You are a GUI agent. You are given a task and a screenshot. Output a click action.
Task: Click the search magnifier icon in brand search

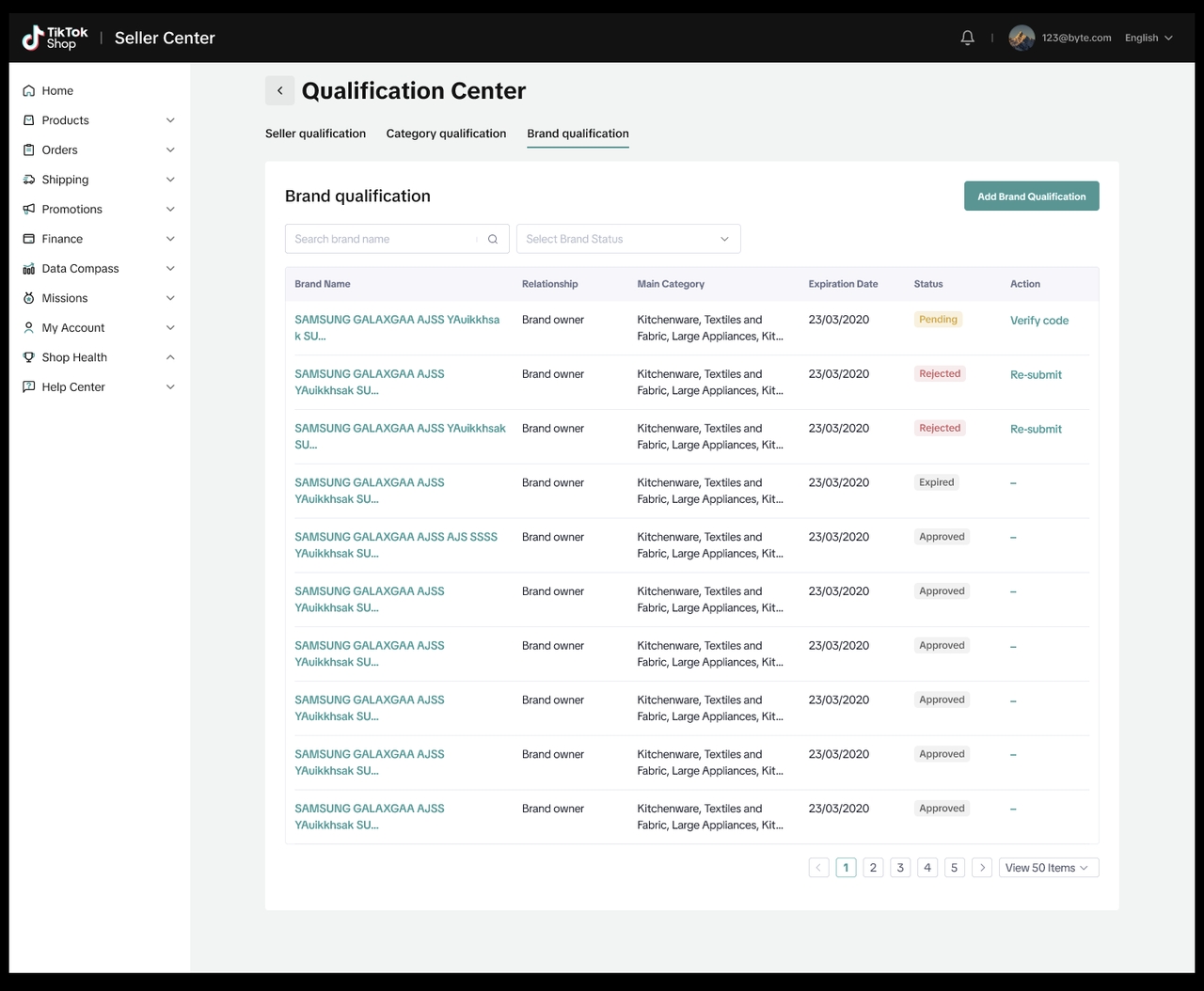492,239
